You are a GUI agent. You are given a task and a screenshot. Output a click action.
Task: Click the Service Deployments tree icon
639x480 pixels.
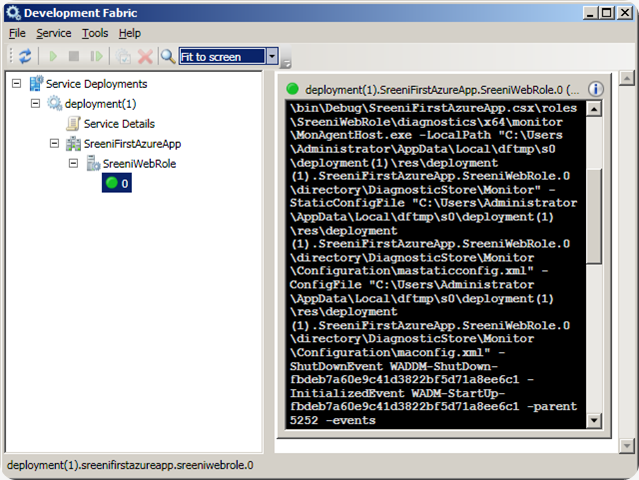36,84
